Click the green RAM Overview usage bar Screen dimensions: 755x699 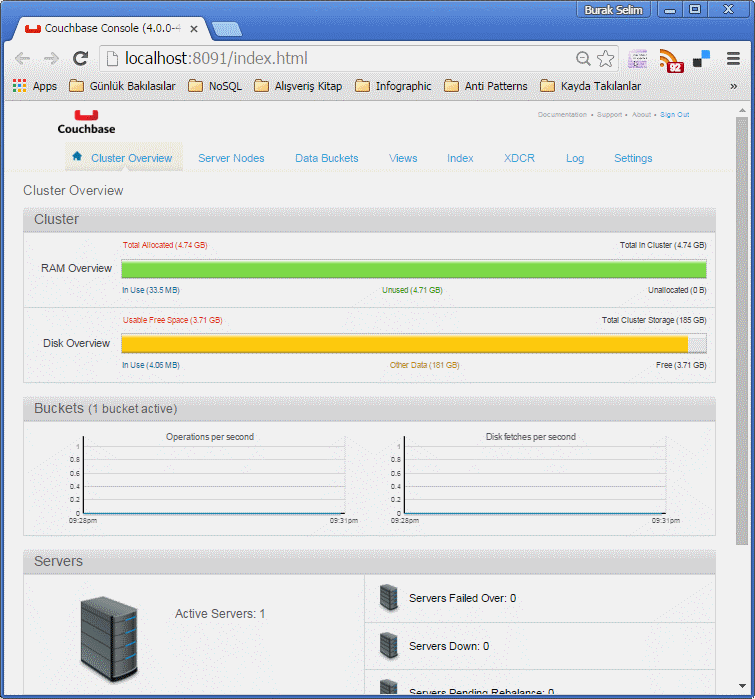pyautogui.click(x=414, y=269)
